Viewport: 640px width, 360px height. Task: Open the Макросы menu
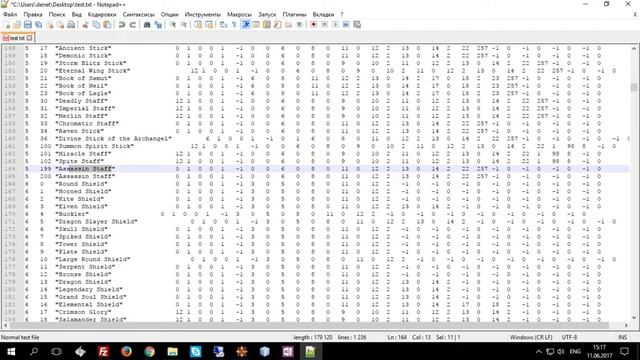[239, 14]
